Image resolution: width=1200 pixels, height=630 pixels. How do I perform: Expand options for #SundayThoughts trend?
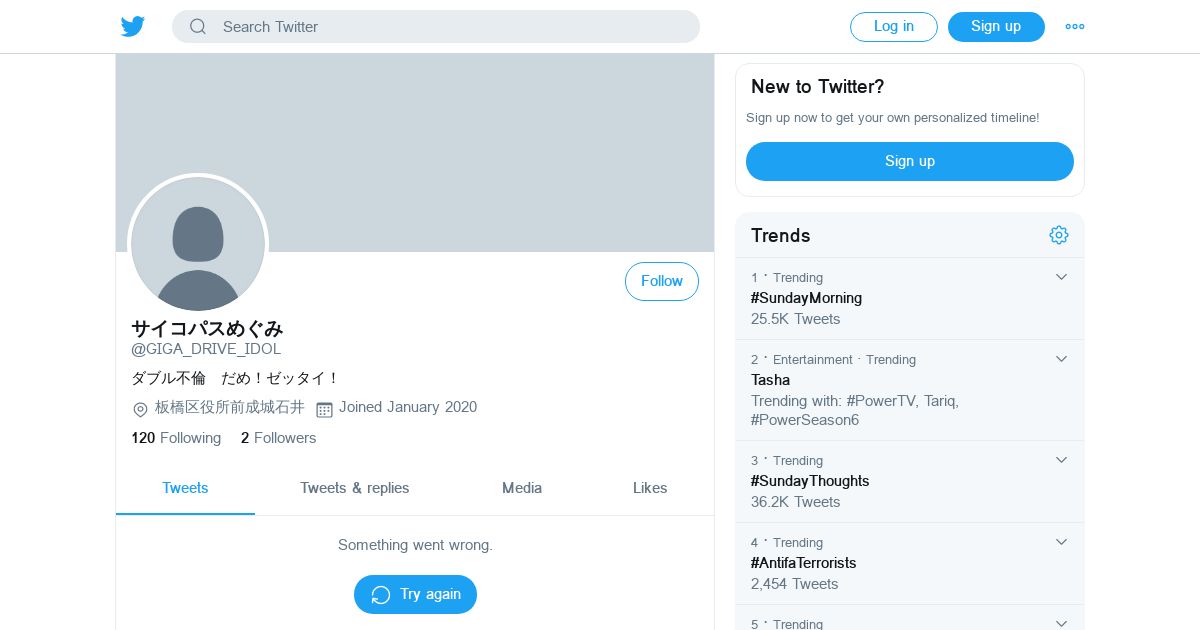(x=1062, y=460)
